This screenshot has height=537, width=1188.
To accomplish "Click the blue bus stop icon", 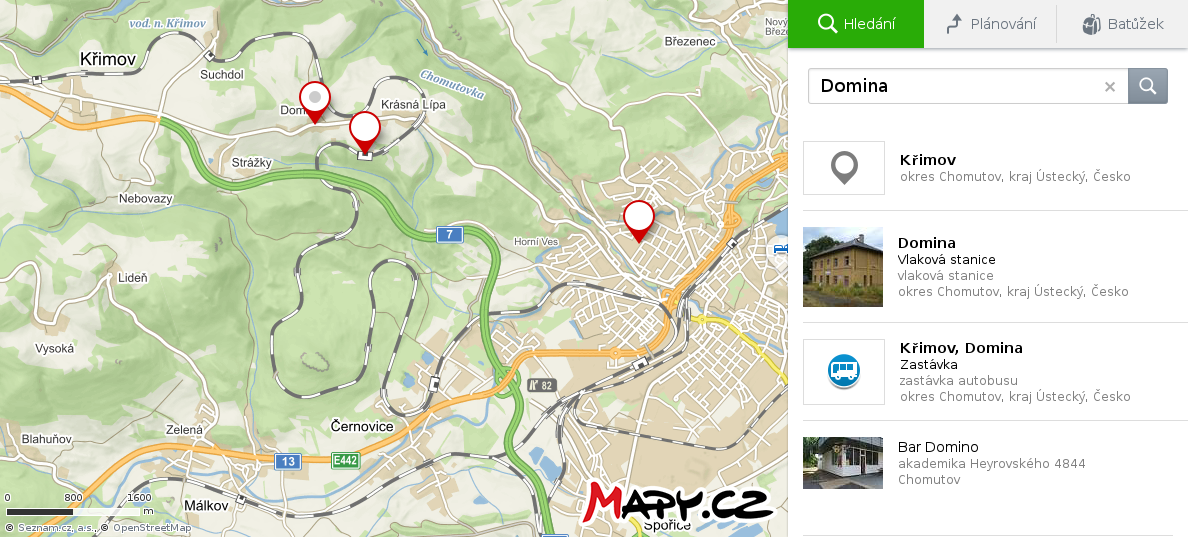I will [844, 372].
